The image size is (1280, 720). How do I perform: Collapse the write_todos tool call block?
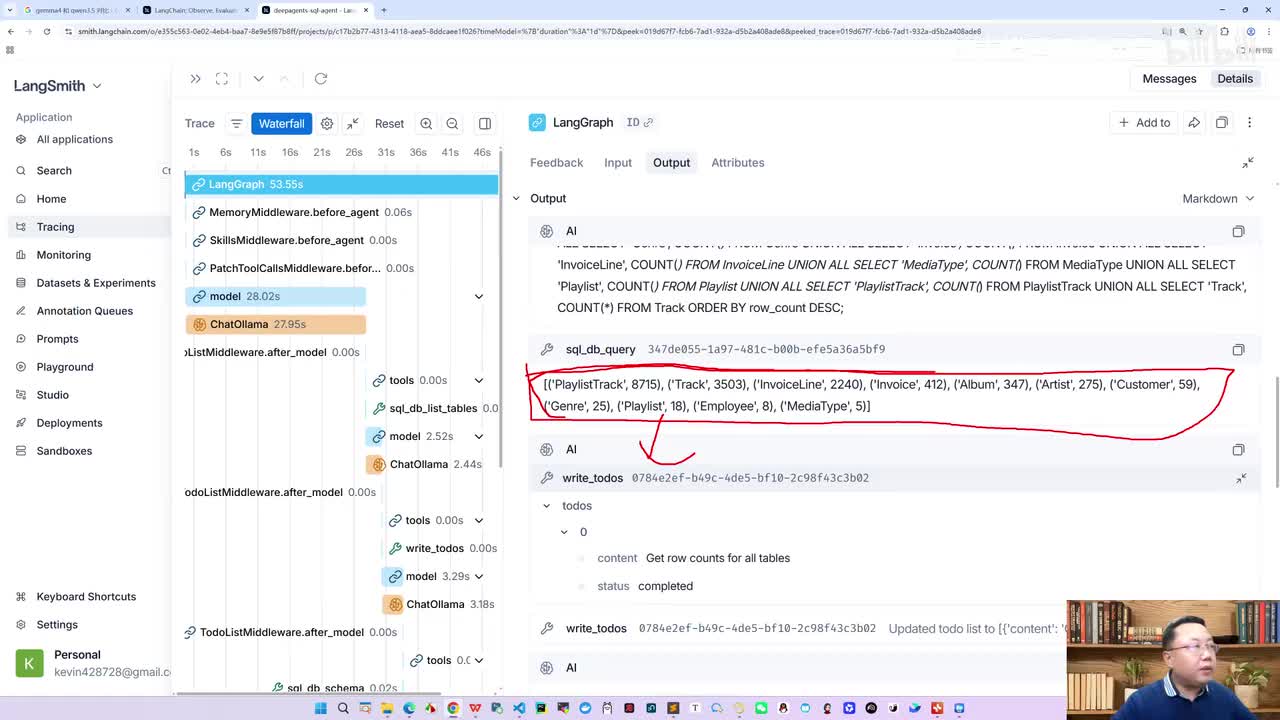[1241, 479]
